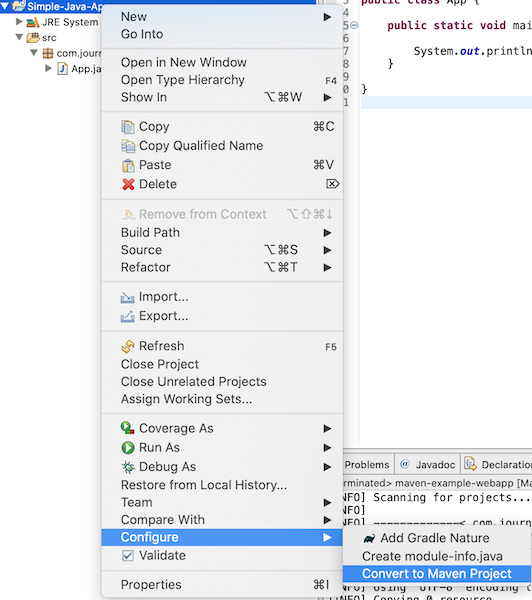The width and height of the screenshot is (532, 600).
Task: Click the System.out.println code line
Action: point(472,51)
